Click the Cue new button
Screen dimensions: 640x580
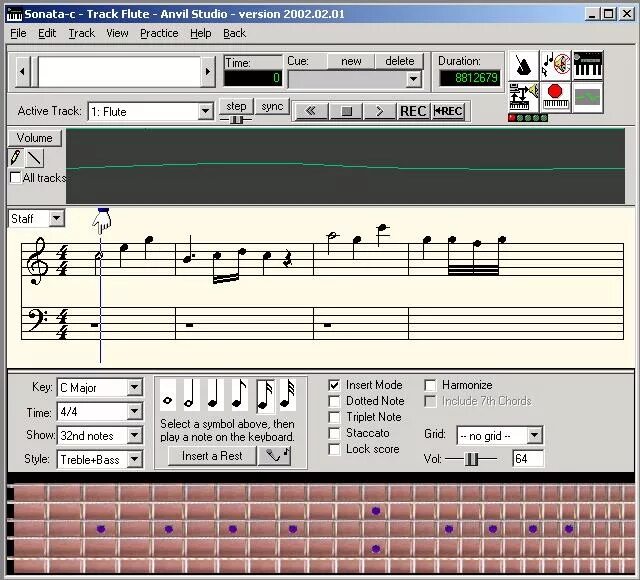(351, 61)
